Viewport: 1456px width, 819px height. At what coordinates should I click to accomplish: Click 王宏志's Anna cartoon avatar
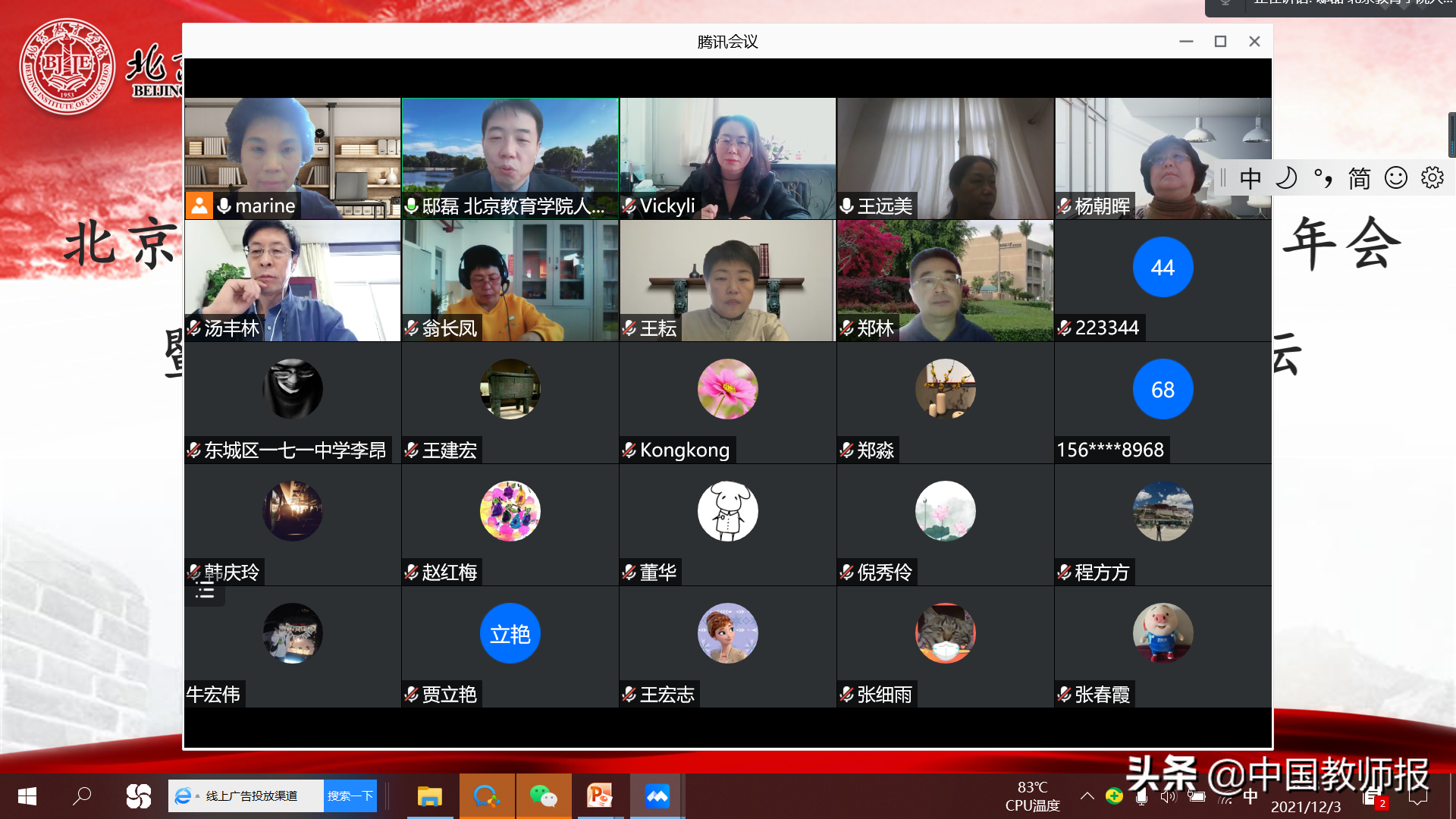727,633
